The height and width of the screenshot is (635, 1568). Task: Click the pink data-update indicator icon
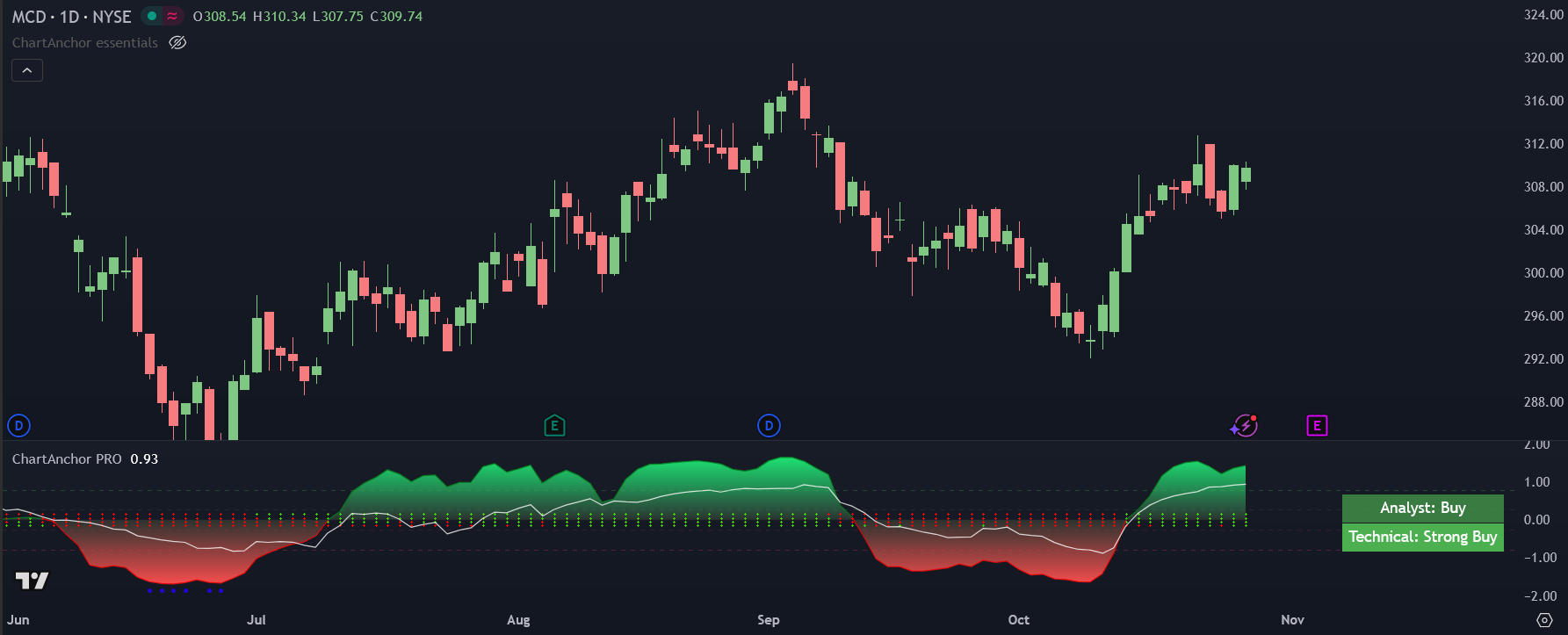[x=172, y=16]
